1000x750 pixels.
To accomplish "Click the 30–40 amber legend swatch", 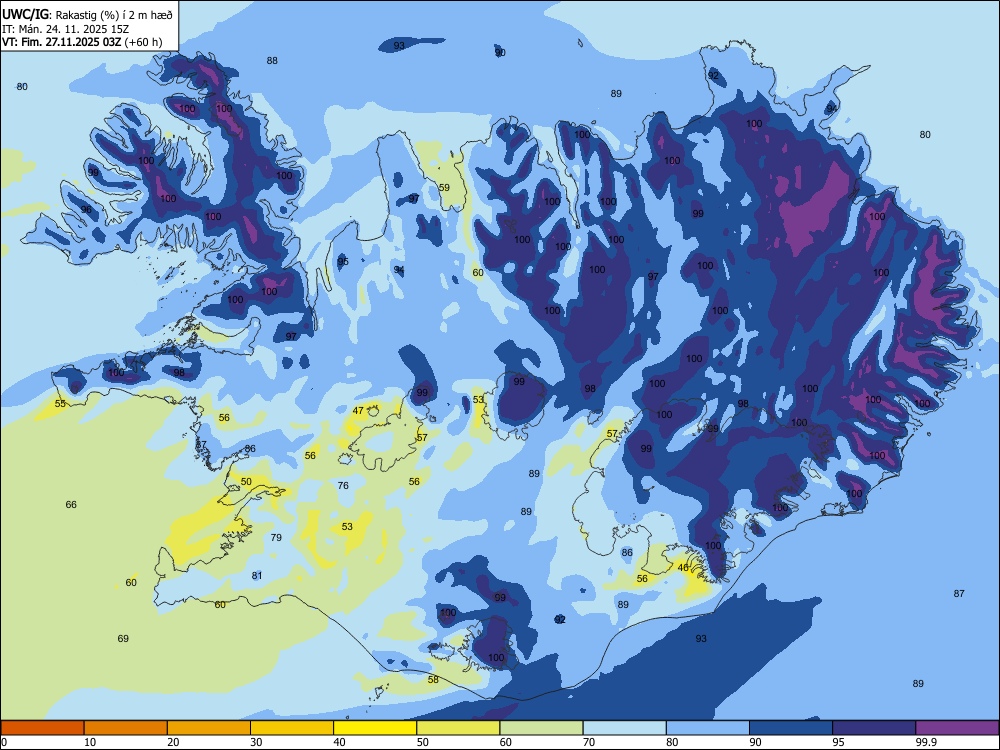I will click(292, 728).
